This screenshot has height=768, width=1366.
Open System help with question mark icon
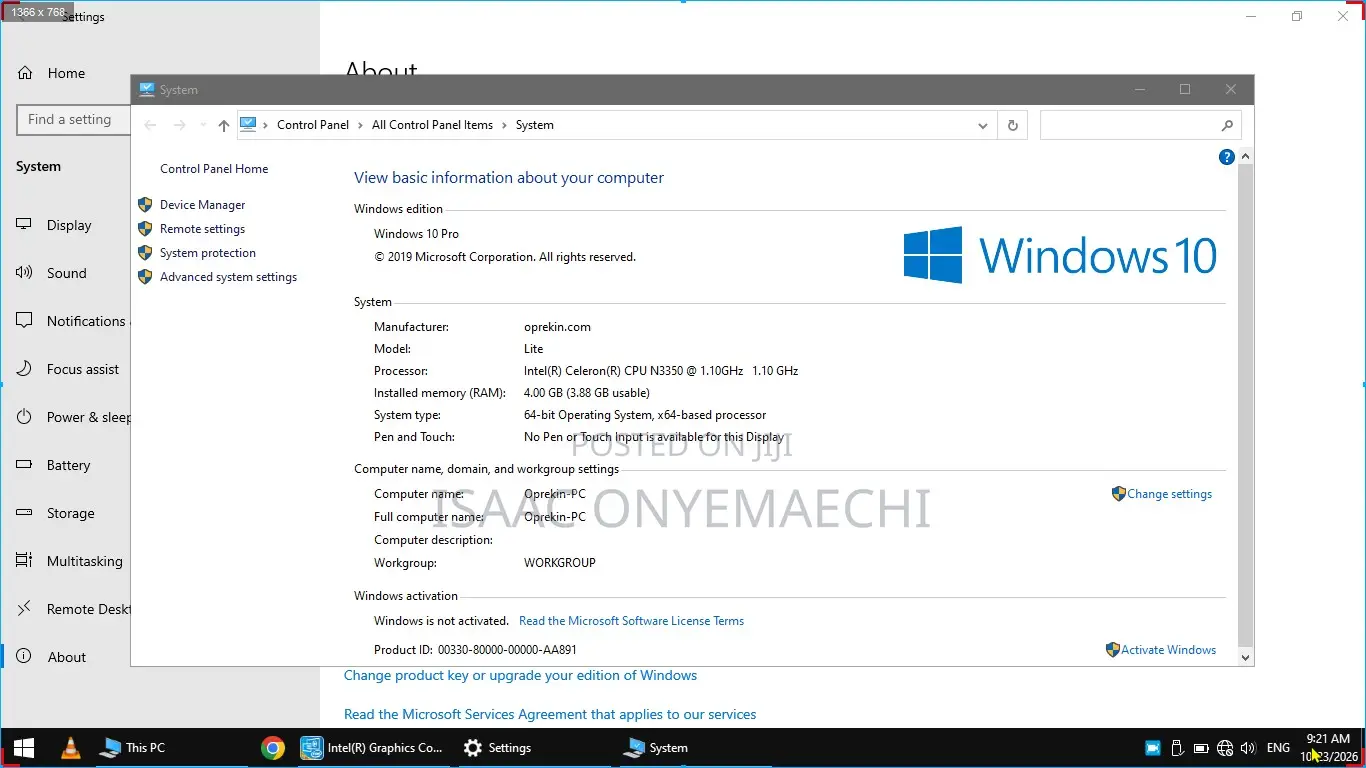(1227, 157)
